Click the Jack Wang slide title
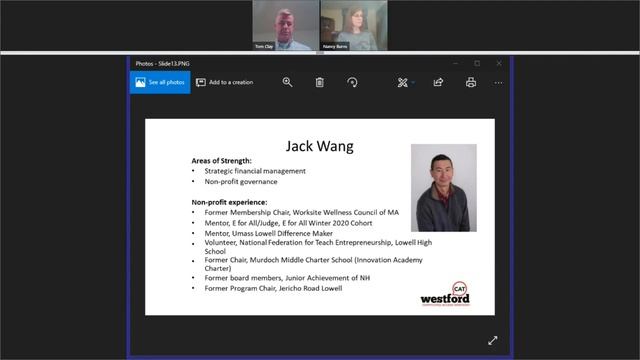 (x=320, y=146)
